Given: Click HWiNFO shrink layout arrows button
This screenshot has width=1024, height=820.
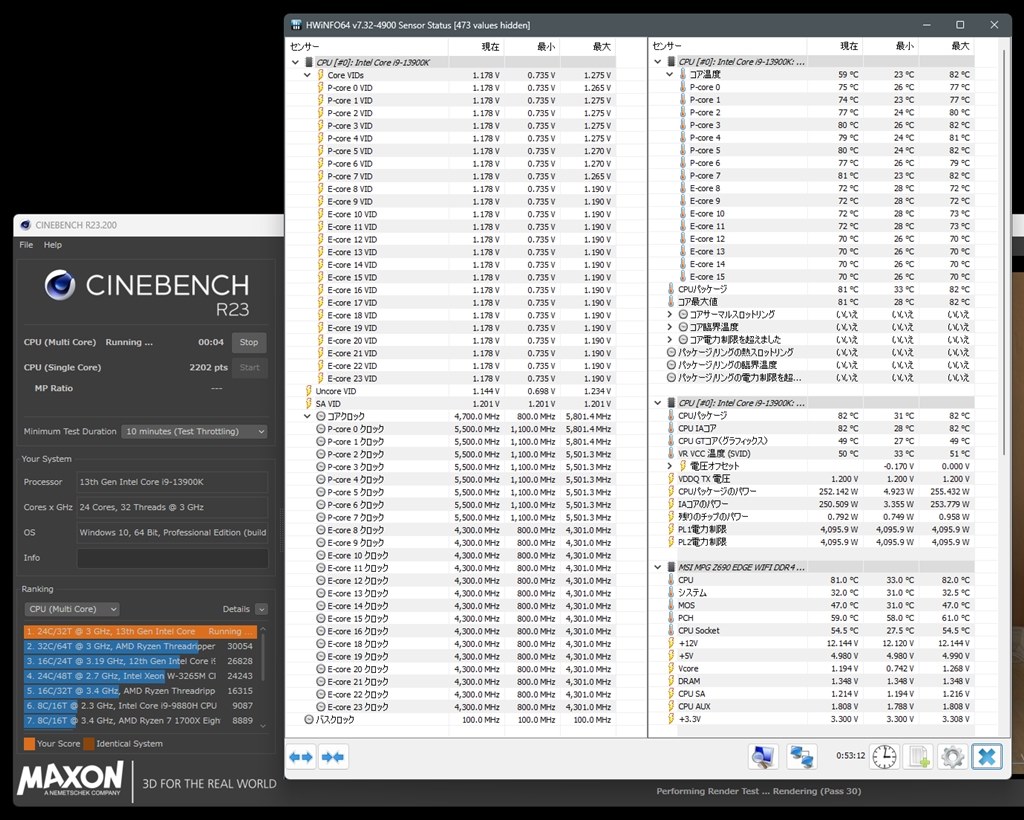Looking at the screenshot, I should click(333, 757).
